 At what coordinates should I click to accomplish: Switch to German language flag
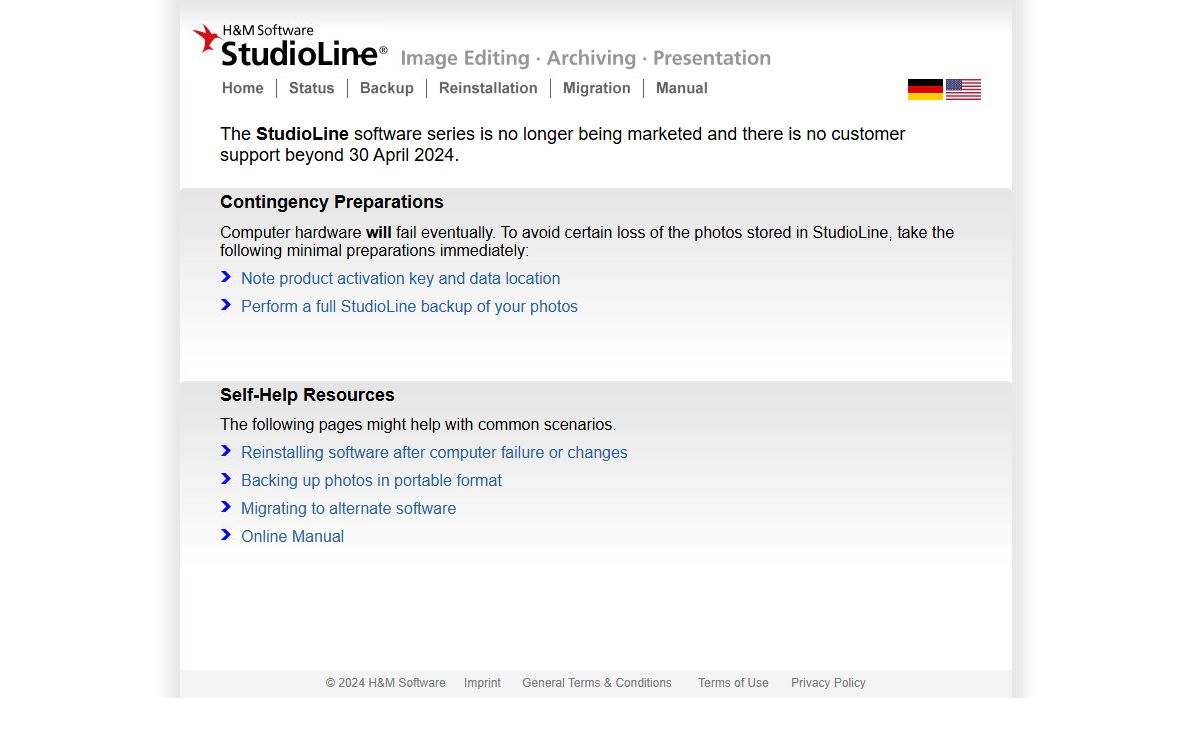click(925, 89)
